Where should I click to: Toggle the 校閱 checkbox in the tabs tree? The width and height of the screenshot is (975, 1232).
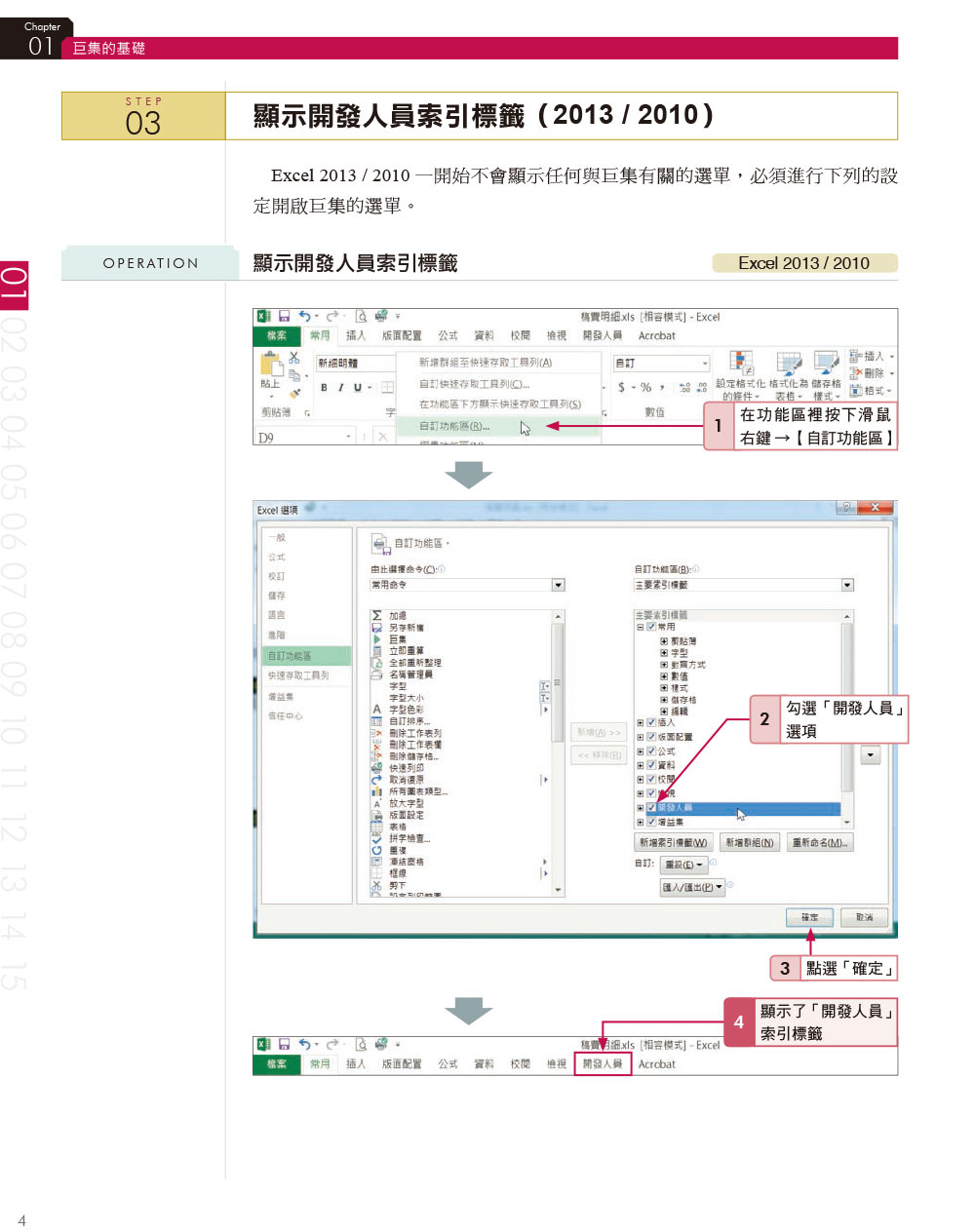click(x=652, y=780)
